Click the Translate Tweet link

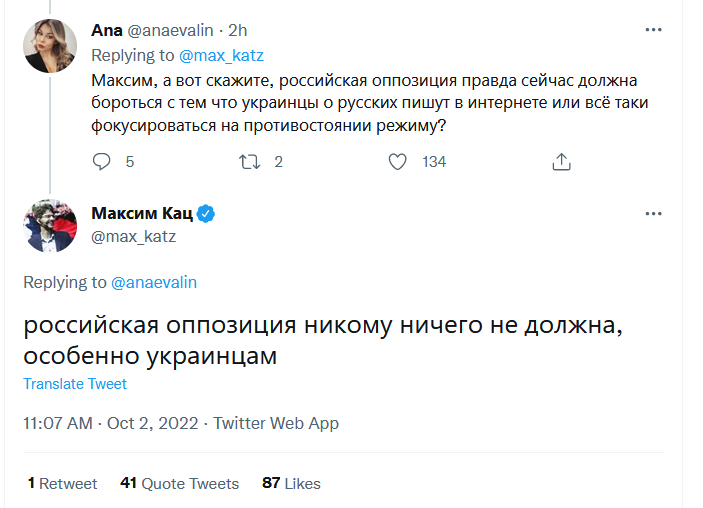tap(75, 384)
